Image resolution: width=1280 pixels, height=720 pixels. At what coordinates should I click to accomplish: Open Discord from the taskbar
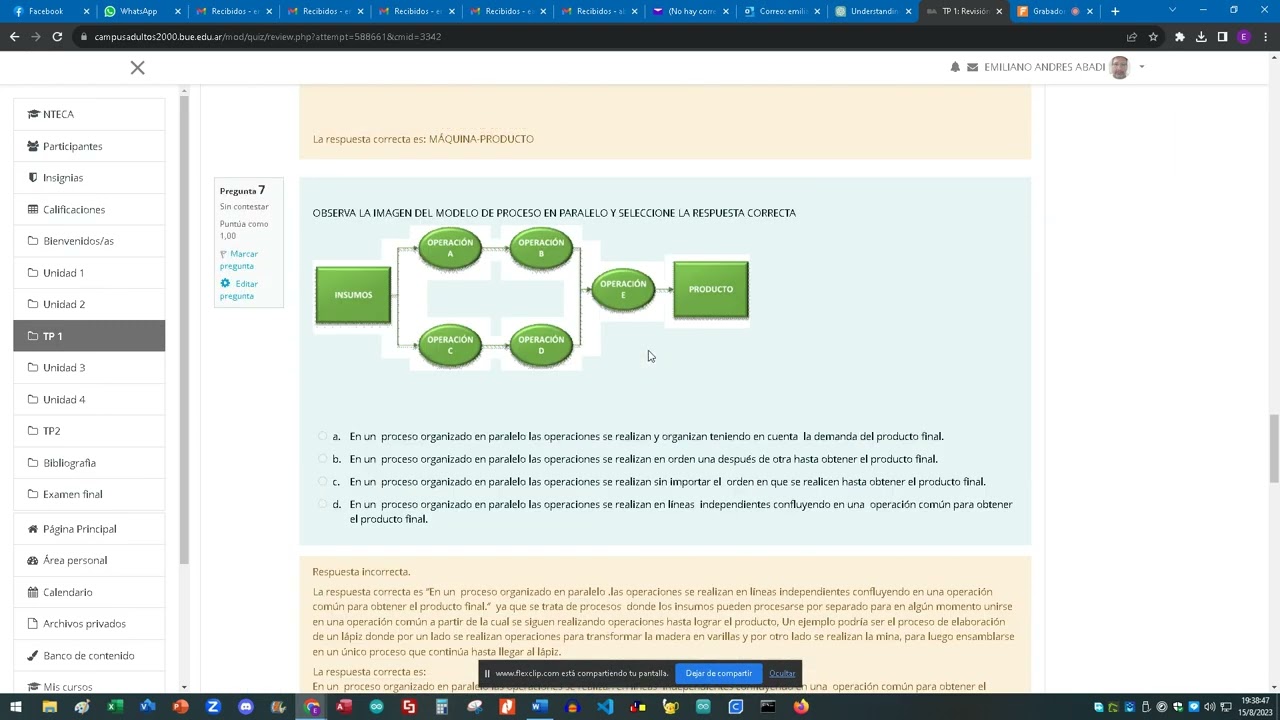click(246, 707)
